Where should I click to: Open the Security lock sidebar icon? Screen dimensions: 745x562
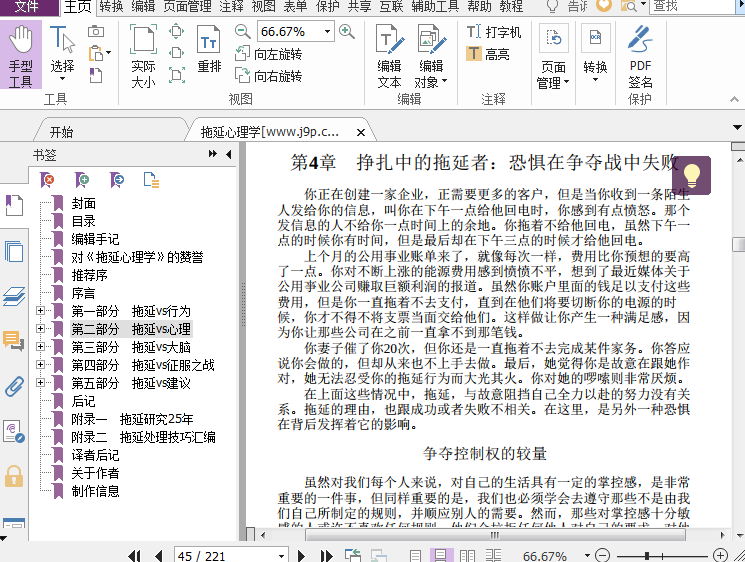(x=14, y=476)
